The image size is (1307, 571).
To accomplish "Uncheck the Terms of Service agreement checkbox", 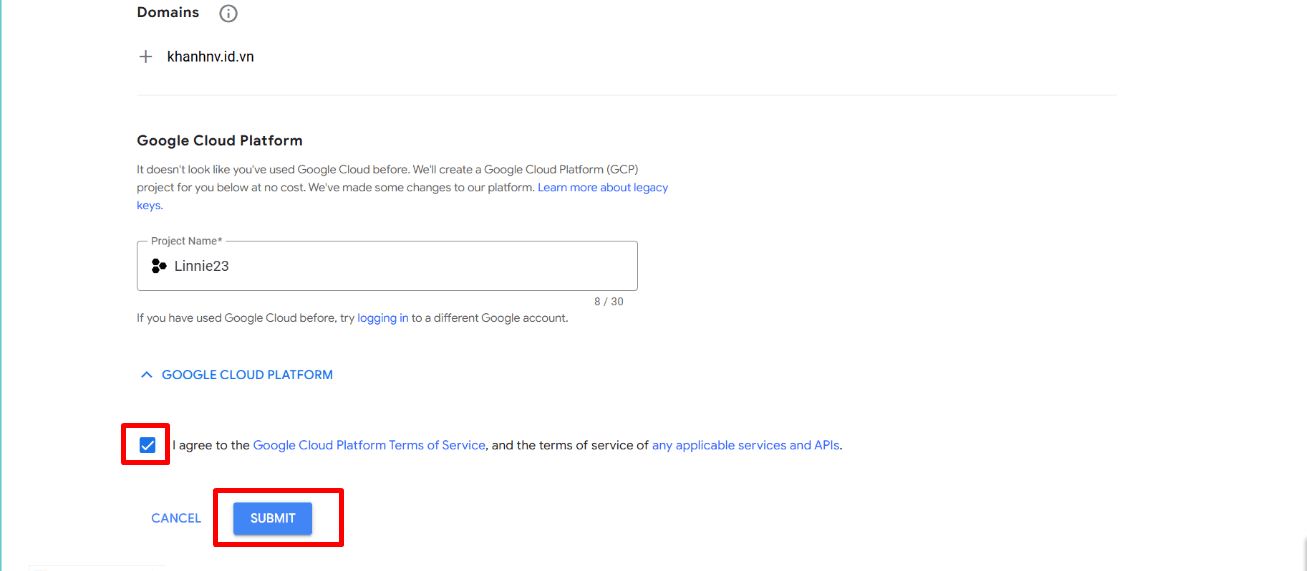I will [x=148, y=445].
